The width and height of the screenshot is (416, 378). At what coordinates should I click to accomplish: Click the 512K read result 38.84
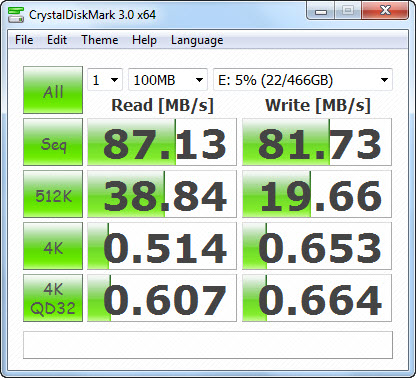pos(162,194)
